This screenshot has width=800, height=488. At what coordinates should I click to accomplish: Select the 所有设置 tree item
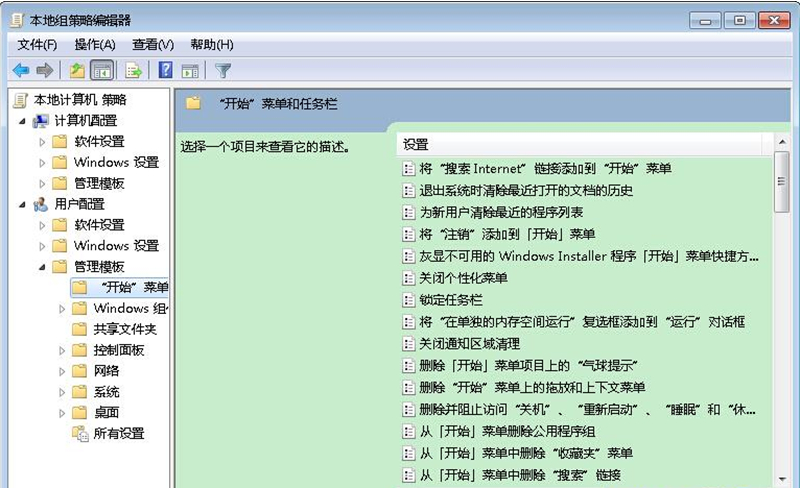point(118,433)
